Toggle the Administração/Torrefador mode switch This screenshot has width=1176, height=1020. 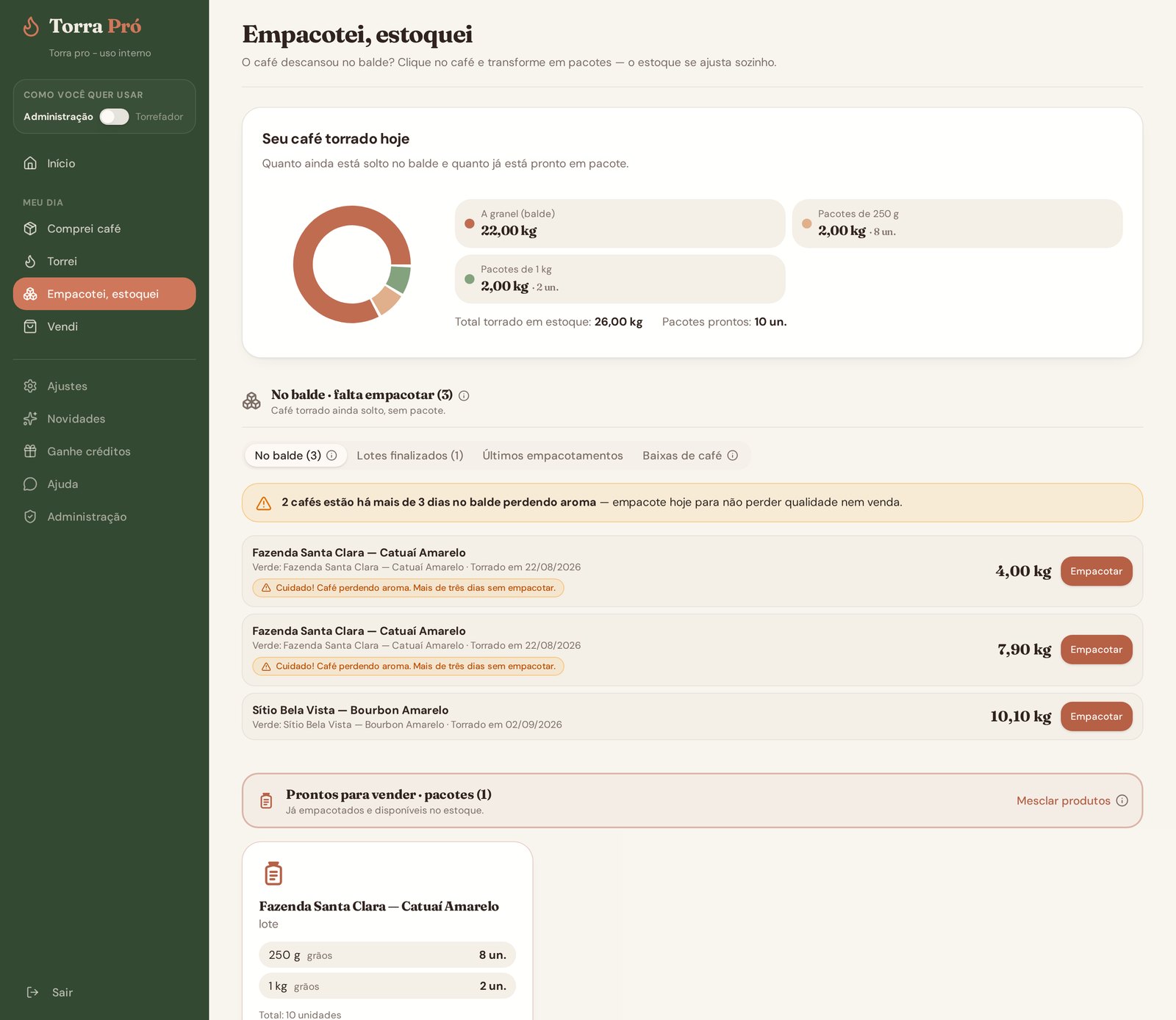click(114, 117)
